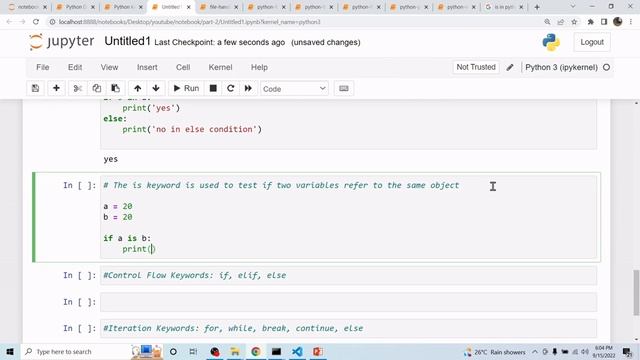Interrupt the kernel with the stop icon
Screen dimensions: 640x360
[213, 89]
